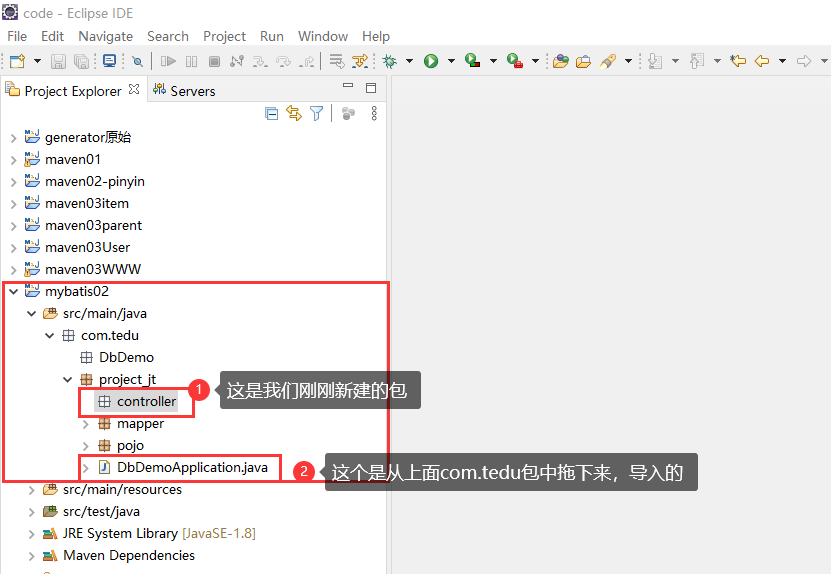
Task: Open the External Tools dropdown arrow
Action: (535, 61)
